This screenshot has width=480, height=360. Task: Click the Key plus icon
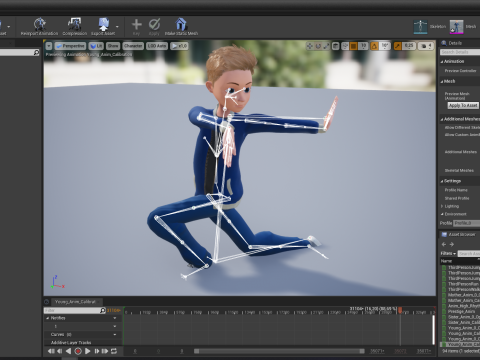pyautogui.click(x=136, y=26)
